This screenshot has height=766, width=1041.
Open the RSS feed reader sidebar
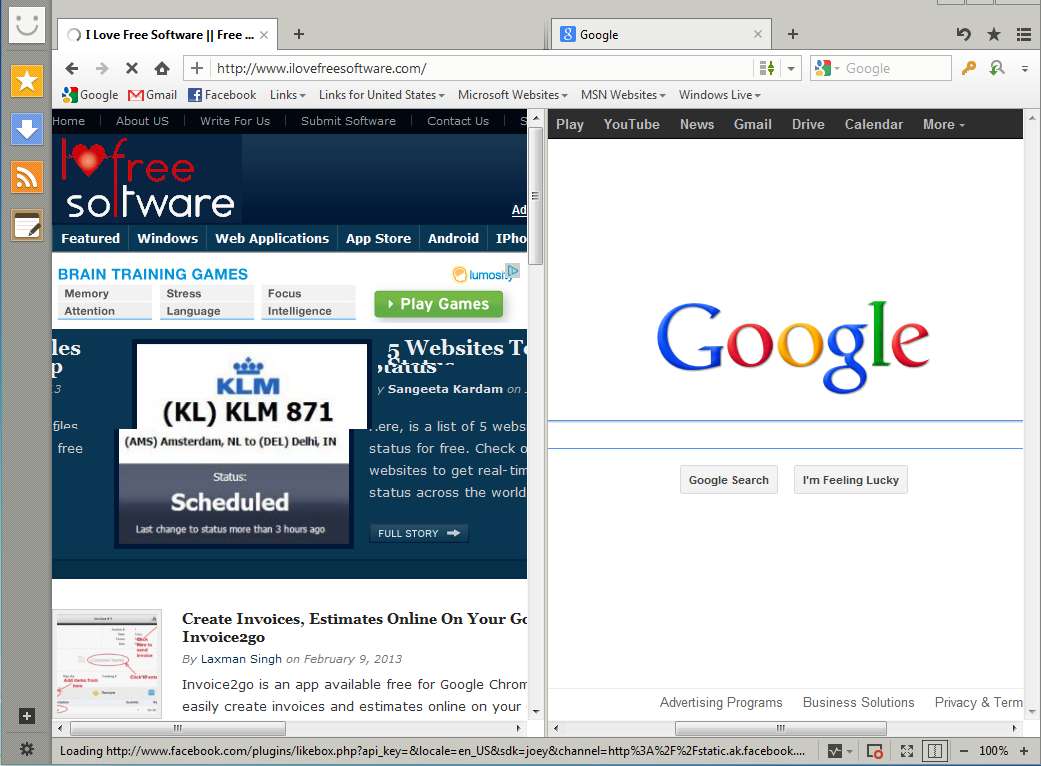click(27, 177)
